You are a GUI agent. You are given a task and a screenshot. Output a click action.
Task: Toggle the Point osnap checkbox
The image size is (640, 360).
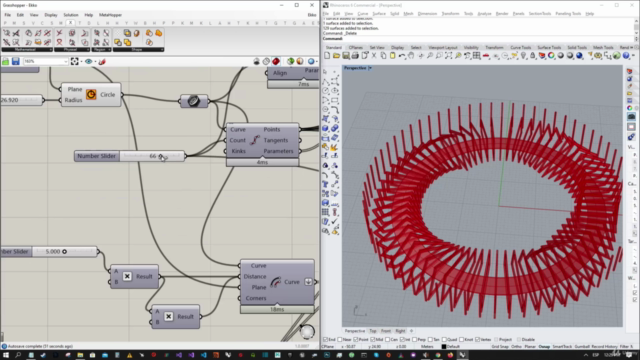tap(356, 339)
